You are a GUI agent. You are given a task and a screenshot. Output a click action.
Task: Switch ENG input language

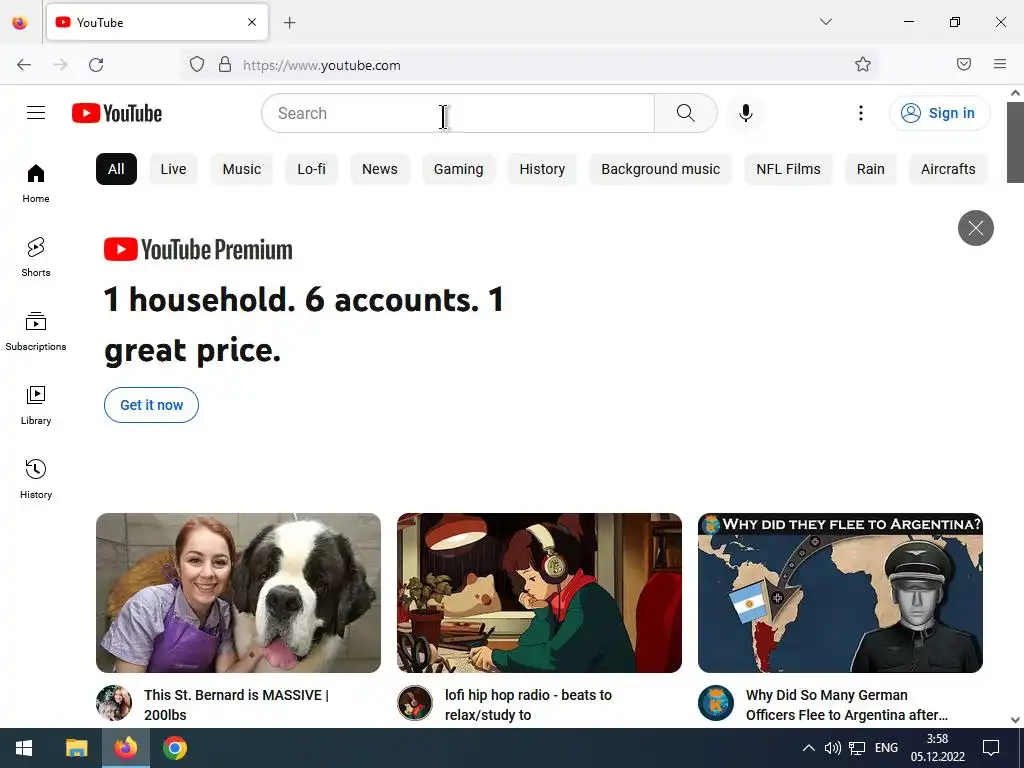pyautogui.click(x=886, y=748)
